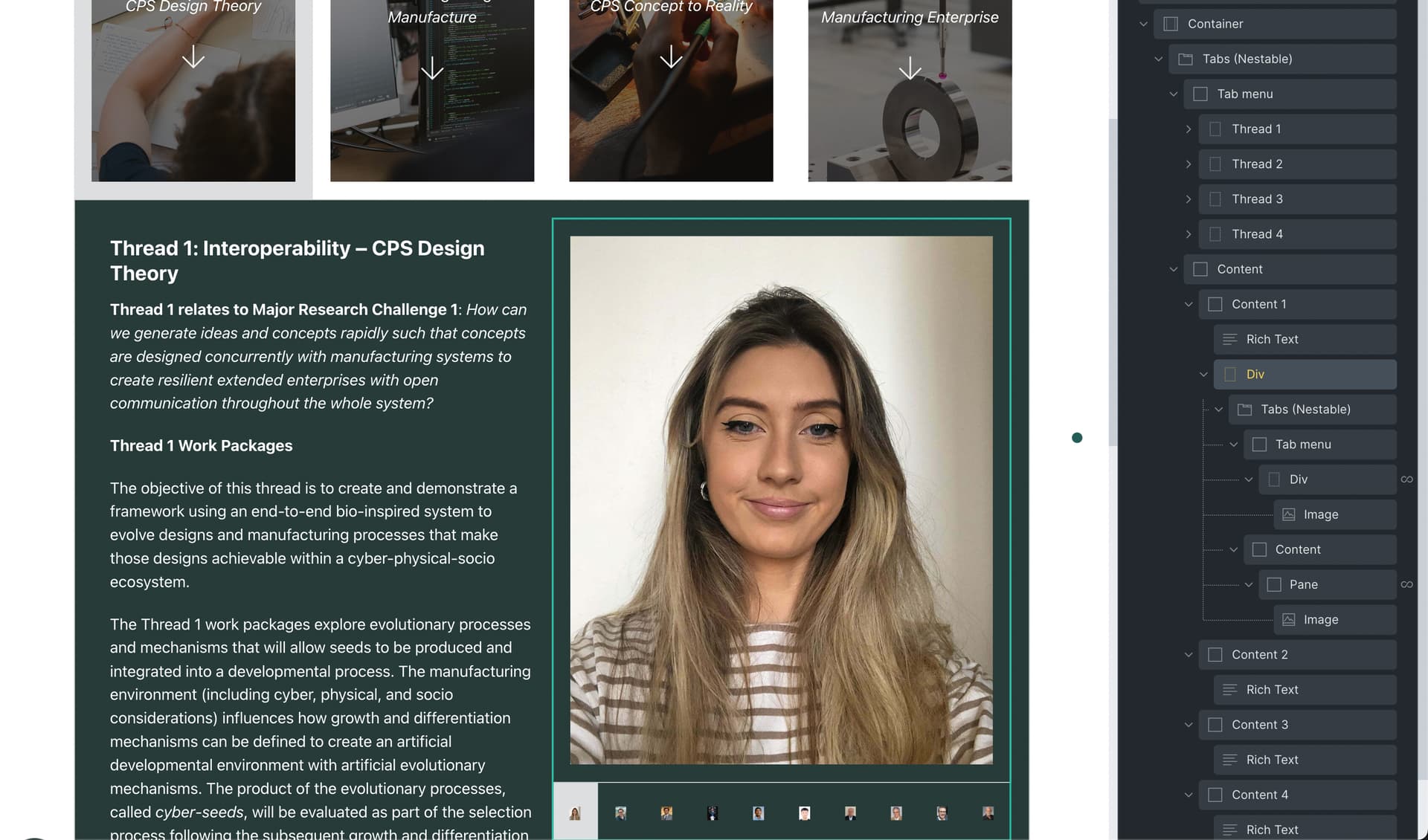1428x840 pixels.
Task: Select the 'Thread 2' label in Navigator
Action: [1257, 164]
